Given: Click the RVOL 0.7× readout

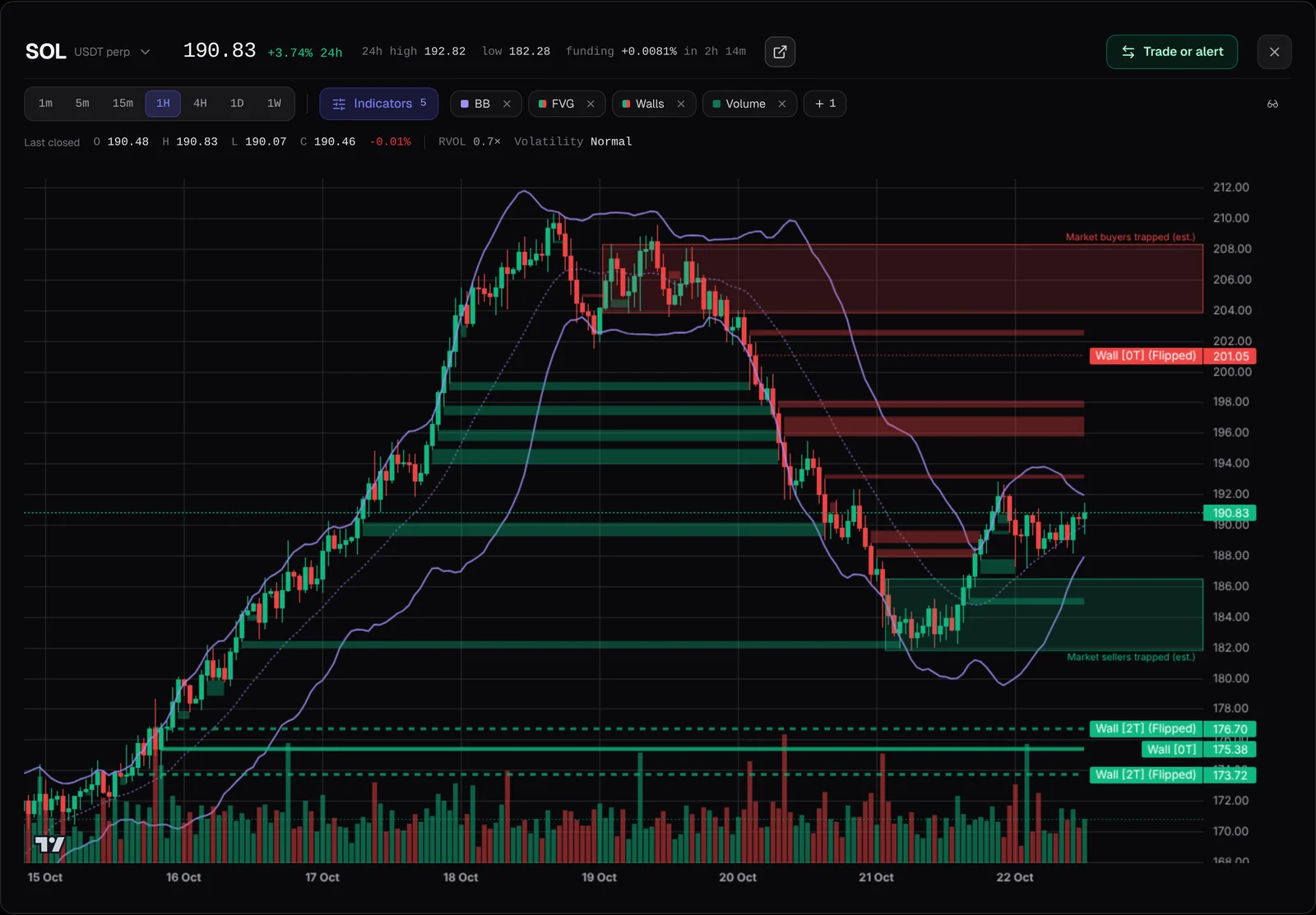Looking at the screenshot, I should [470, 141].
